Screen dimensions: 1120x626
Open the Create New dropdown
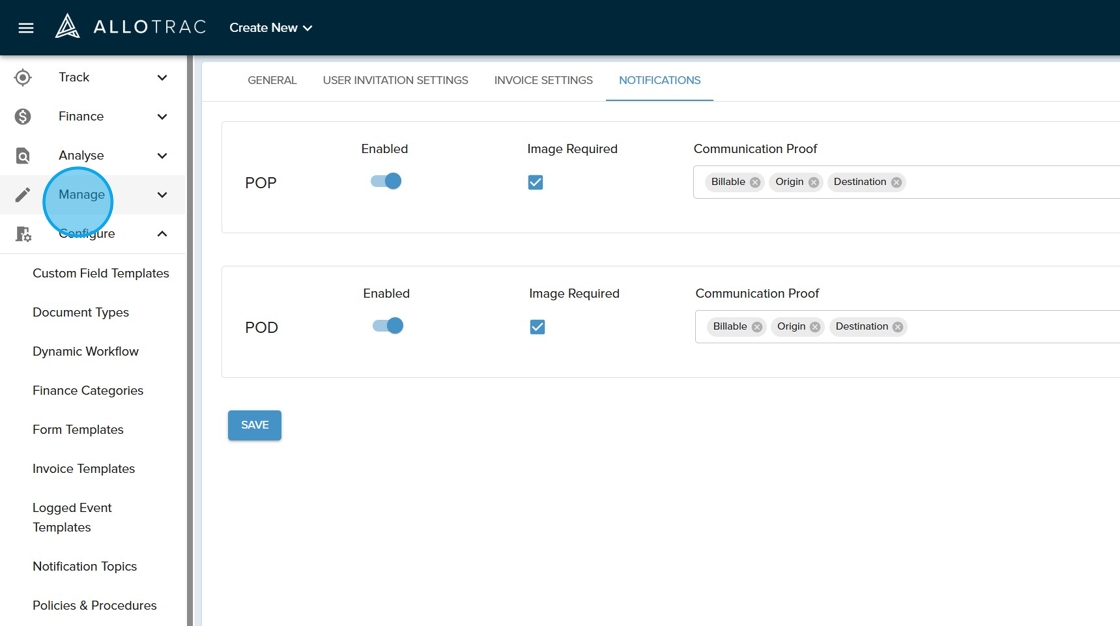coord(271,28)
